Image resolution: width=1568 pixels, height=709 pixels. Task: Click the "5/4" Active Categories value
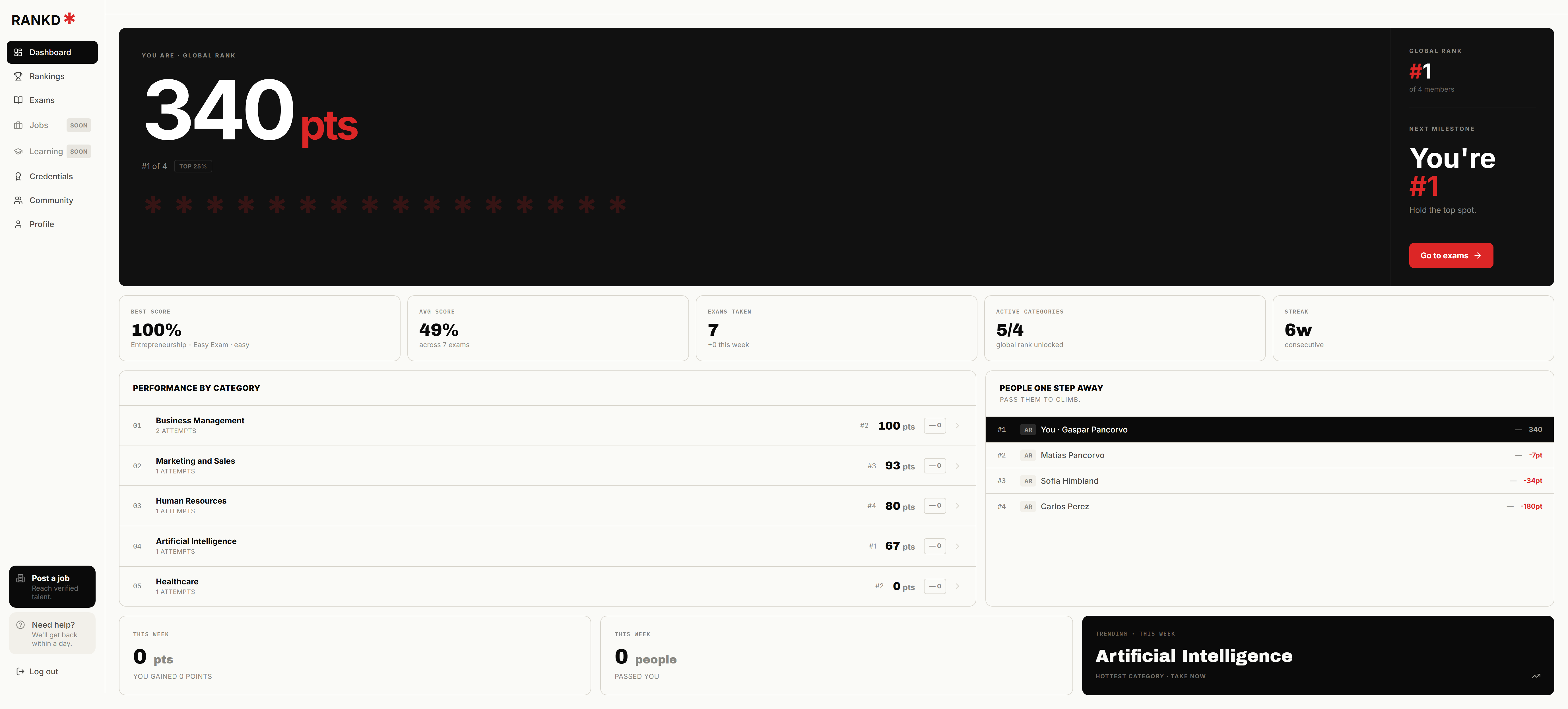tap(1010, 330)
